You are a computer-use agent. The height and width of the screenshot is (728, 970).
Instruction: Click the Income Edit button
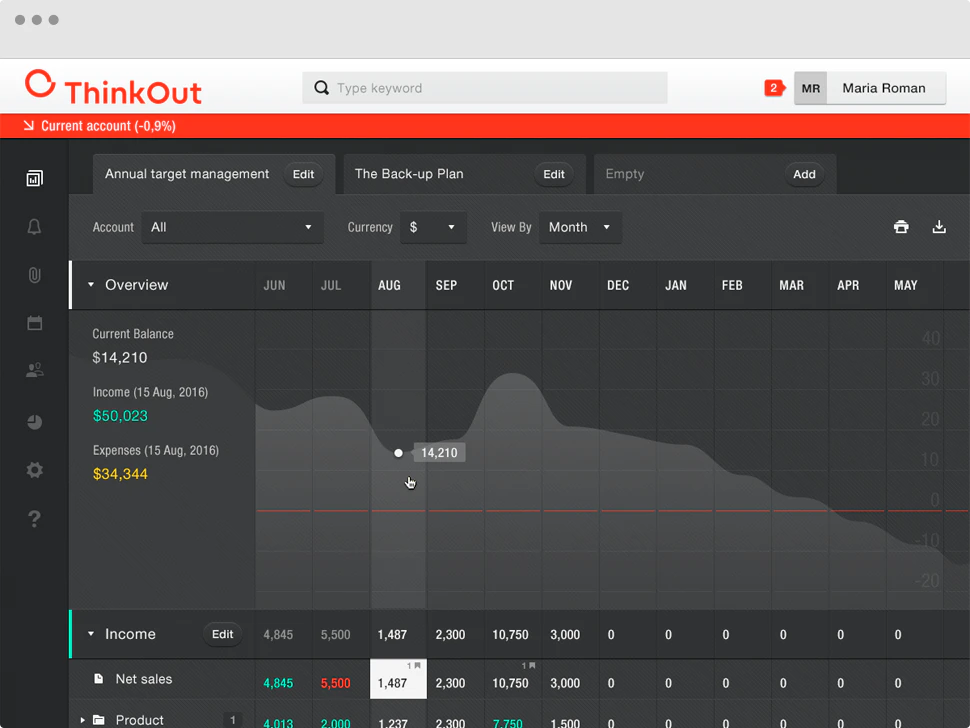(222, 634)
